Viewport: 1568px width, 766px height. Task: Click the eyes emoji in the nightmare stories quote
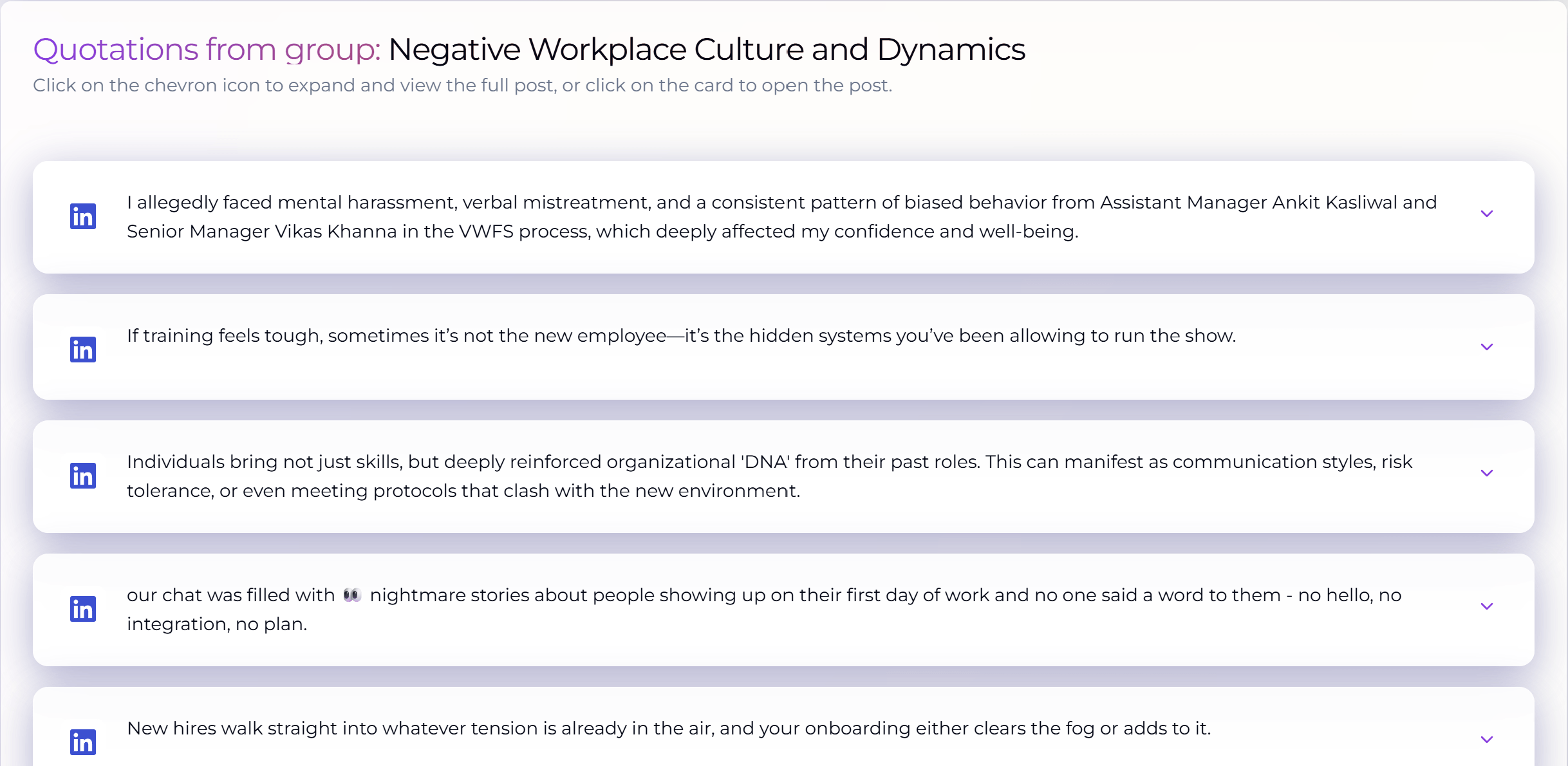click(351, 595)
